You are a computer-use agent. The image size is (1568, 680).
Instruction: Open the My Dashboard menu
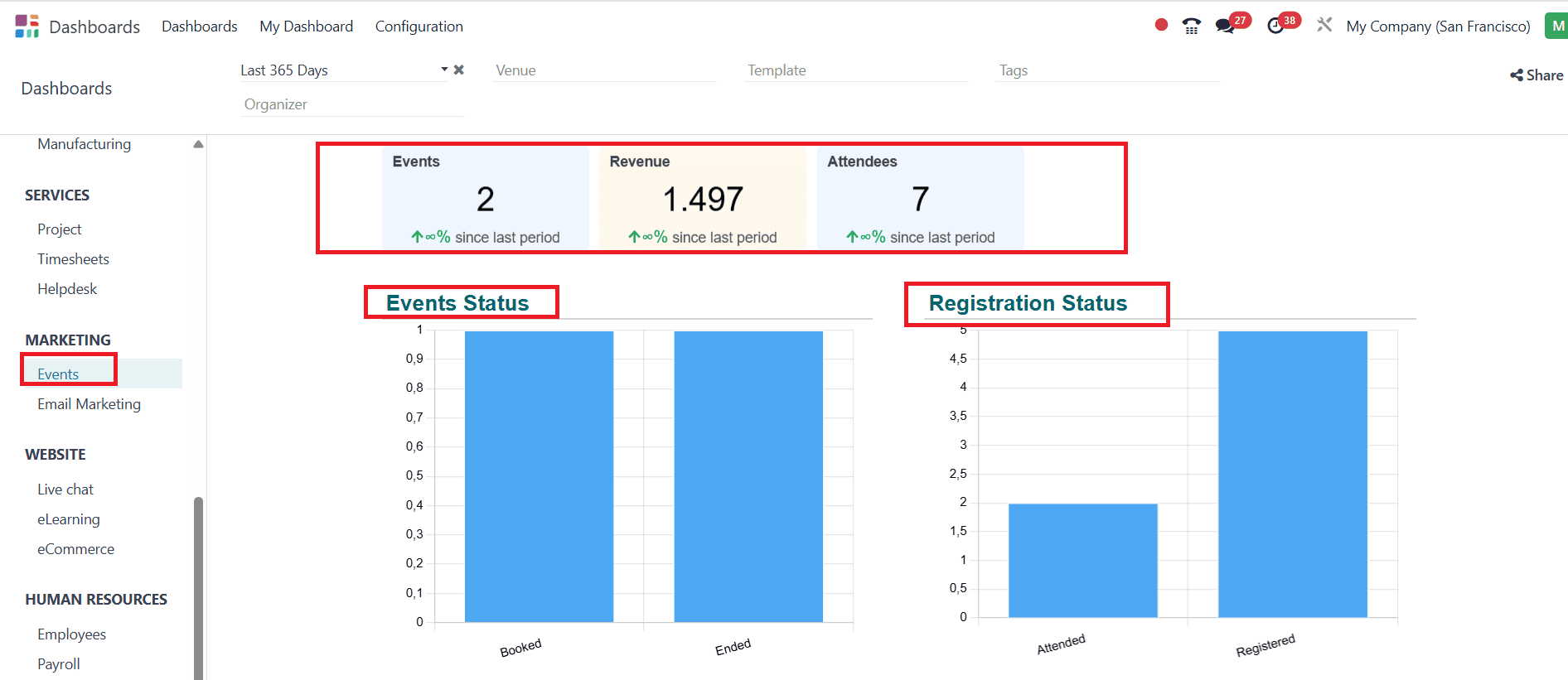306,27
